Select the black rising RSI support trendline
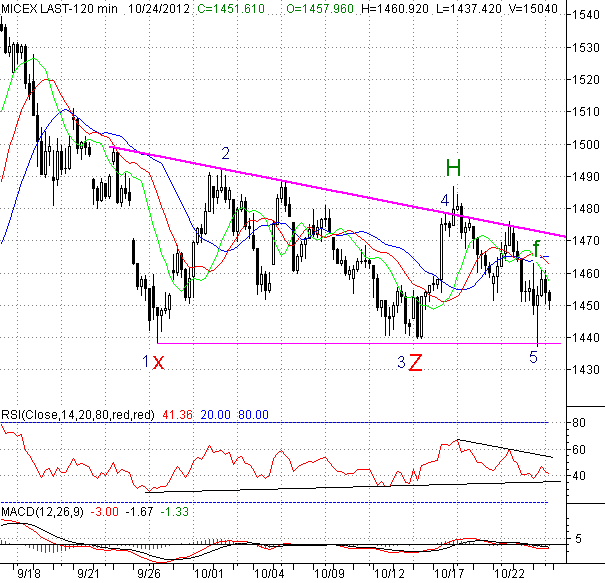 pyautogui.click(x=353, y=487)
